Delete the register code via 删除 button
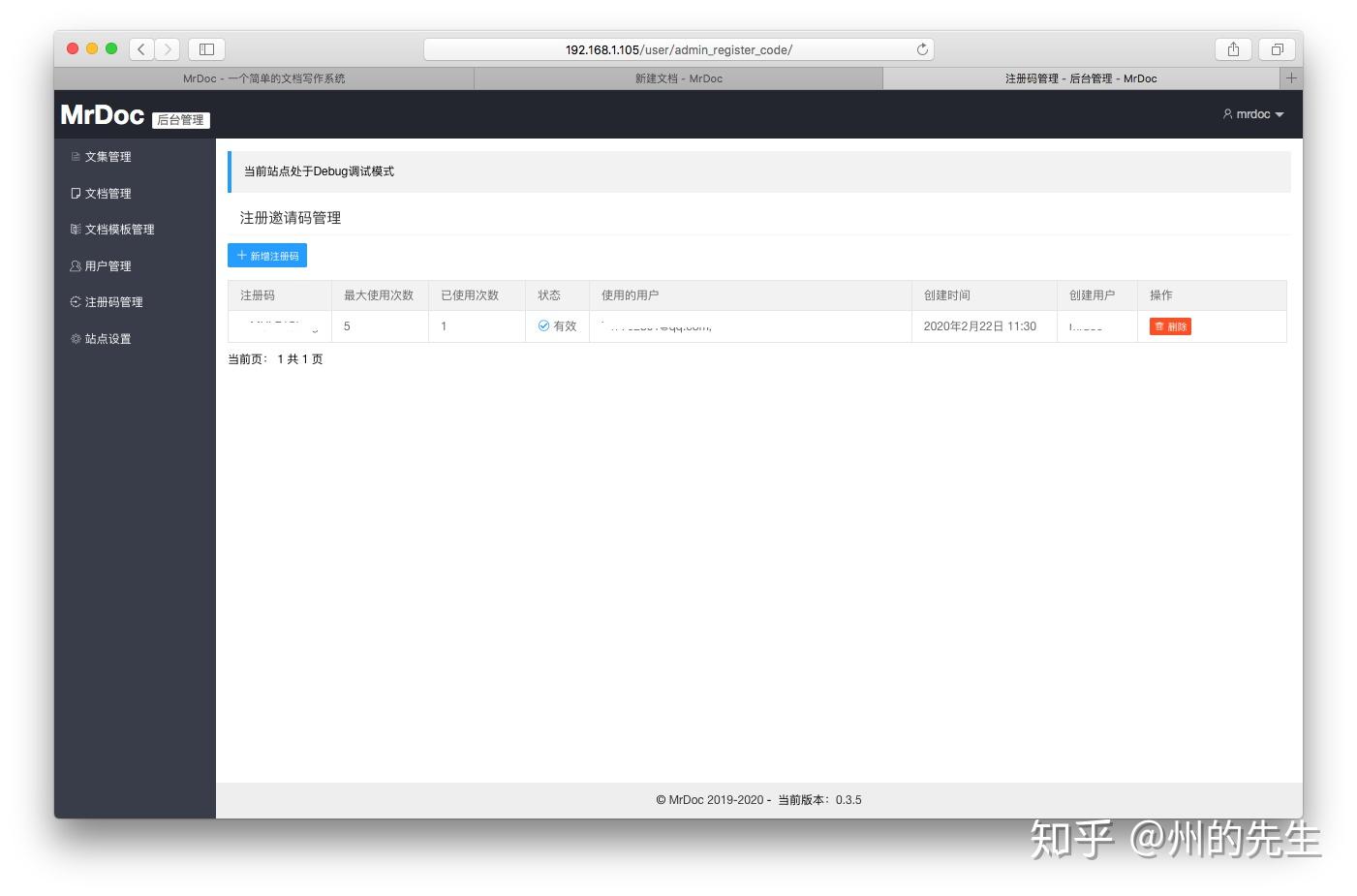 coord(1169,326)
